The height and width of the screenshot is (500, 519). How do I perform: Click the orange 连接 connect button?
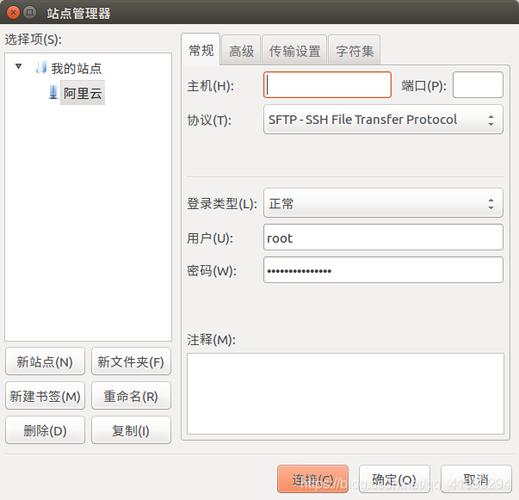[313, 479]
